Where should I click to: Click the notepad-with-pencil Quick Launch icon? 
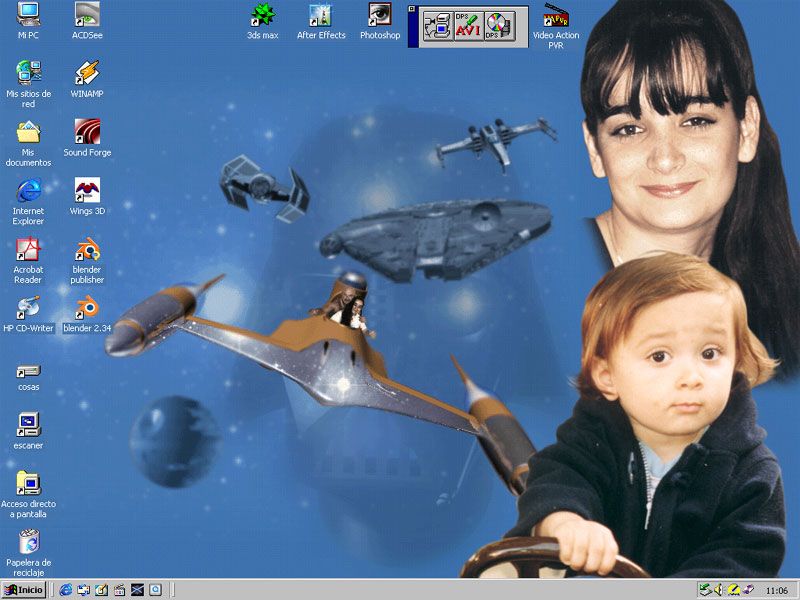(x=101, y=590)
